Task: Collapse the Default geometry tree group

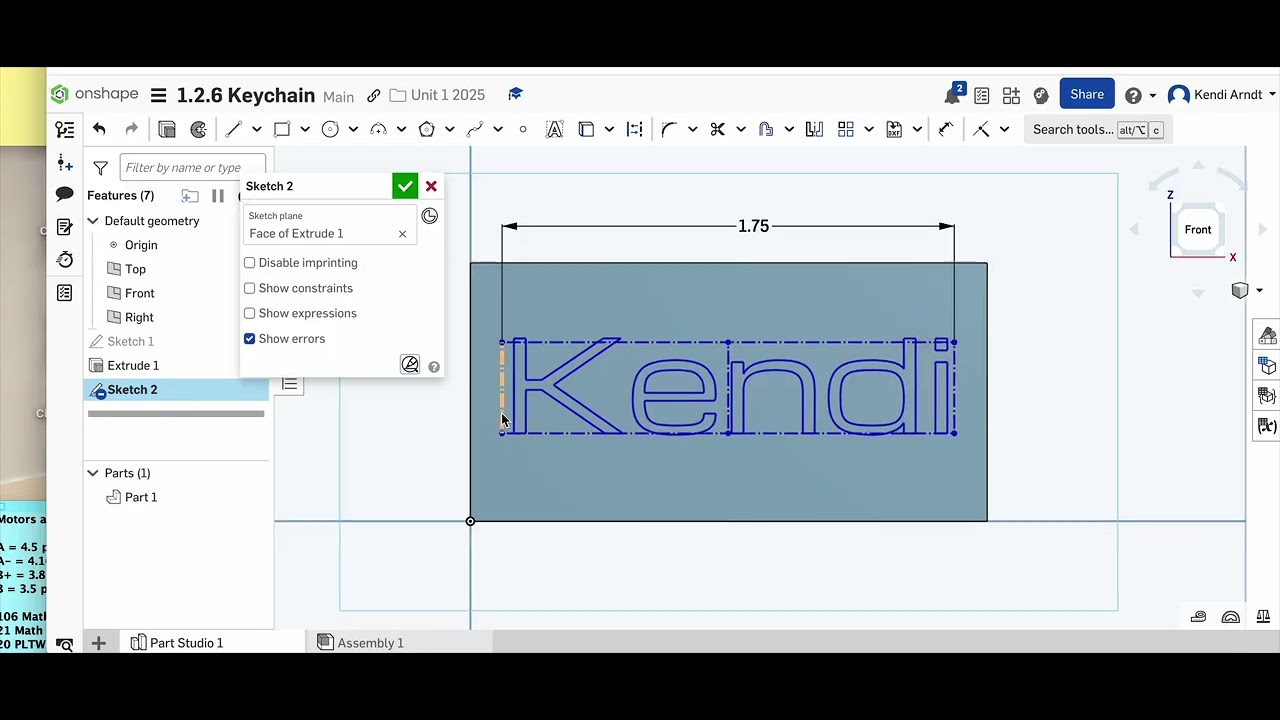Action: pos(93,221)
